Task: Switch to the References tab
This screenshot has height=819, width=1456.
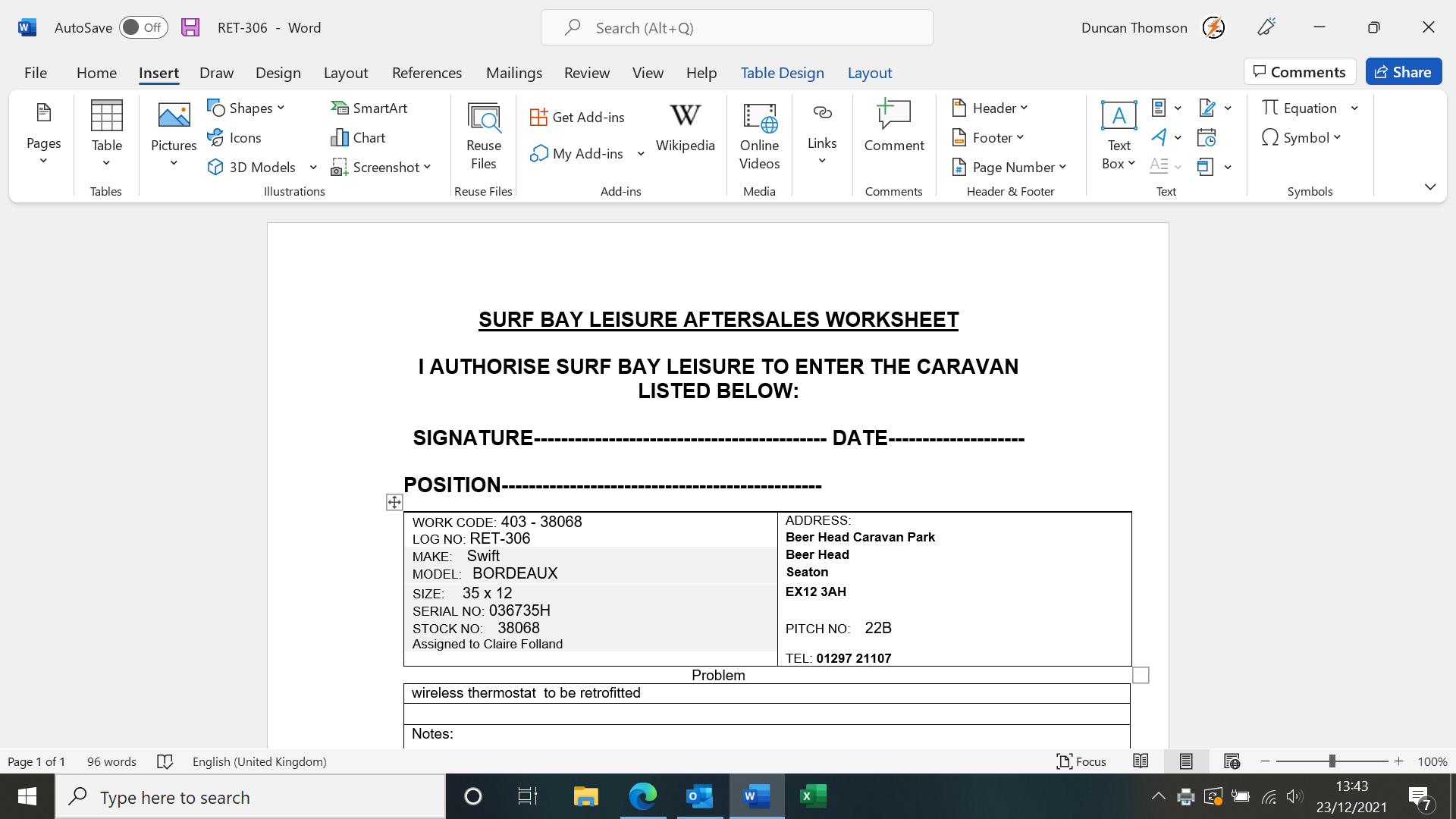Action: point(426,73)
